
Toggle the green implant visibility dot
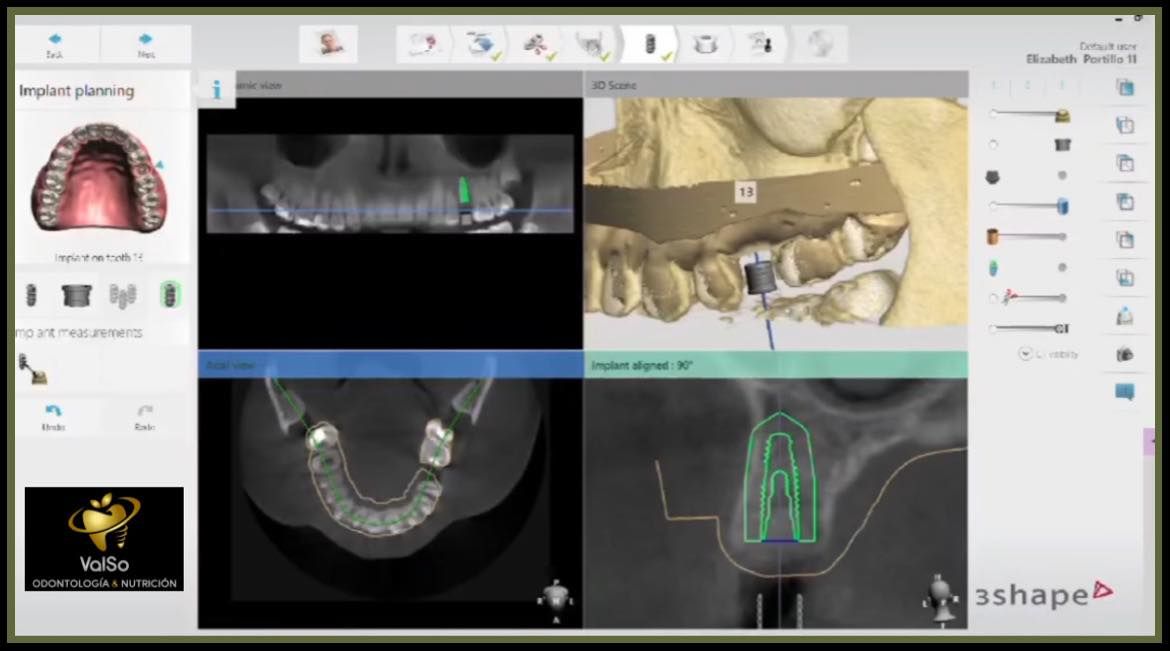(1062, 267)
